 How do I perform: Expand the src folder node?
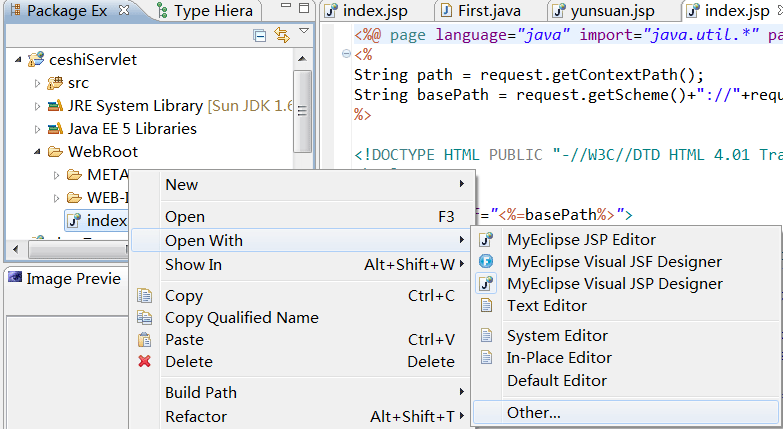pos(37,83)
